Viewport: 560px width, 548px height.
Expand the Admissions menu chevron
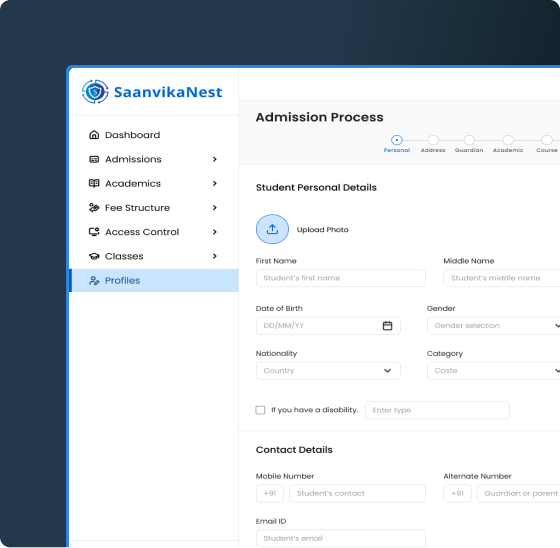215,159
